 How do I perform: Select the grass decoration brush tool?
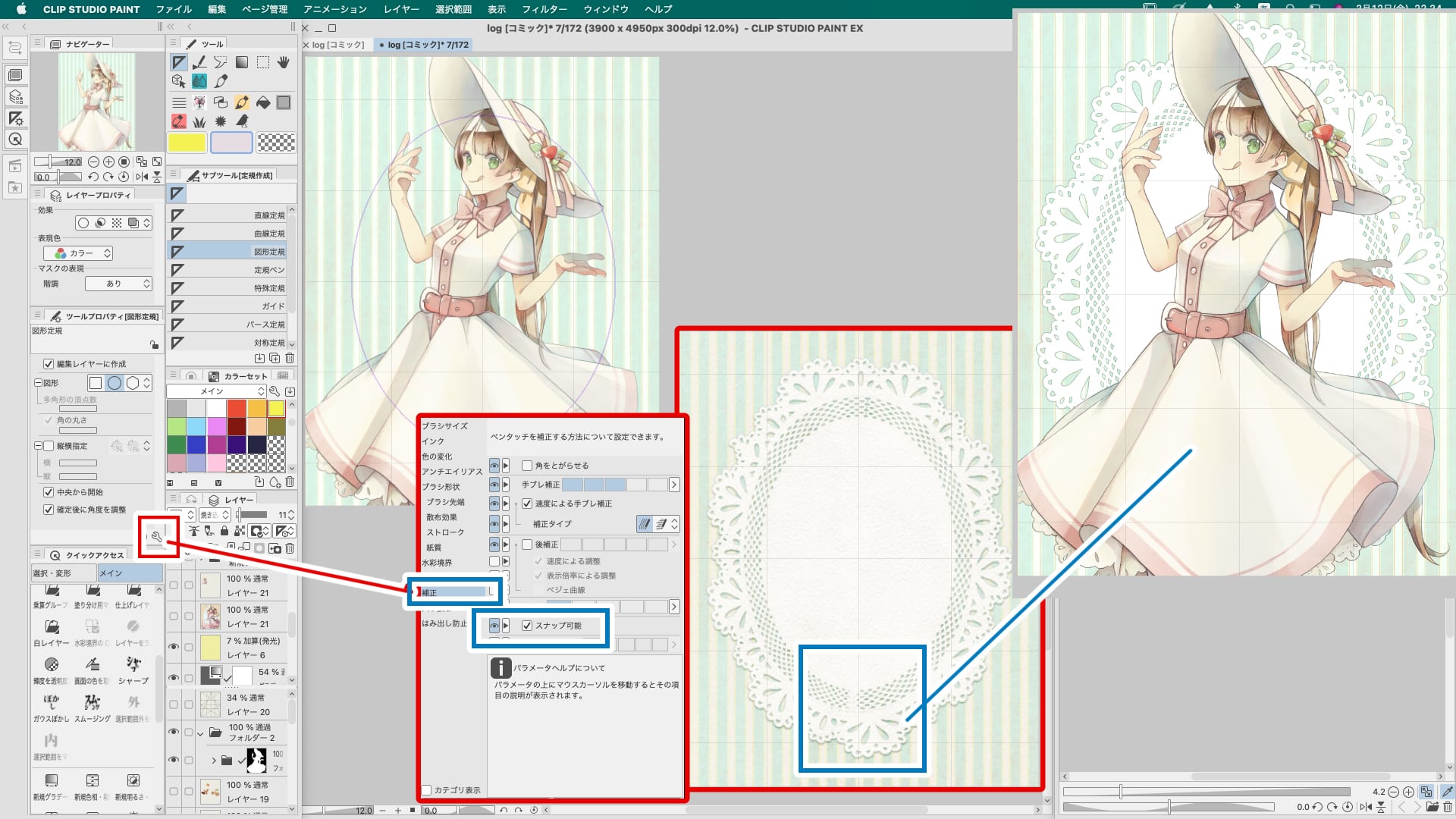pos(199,121)
